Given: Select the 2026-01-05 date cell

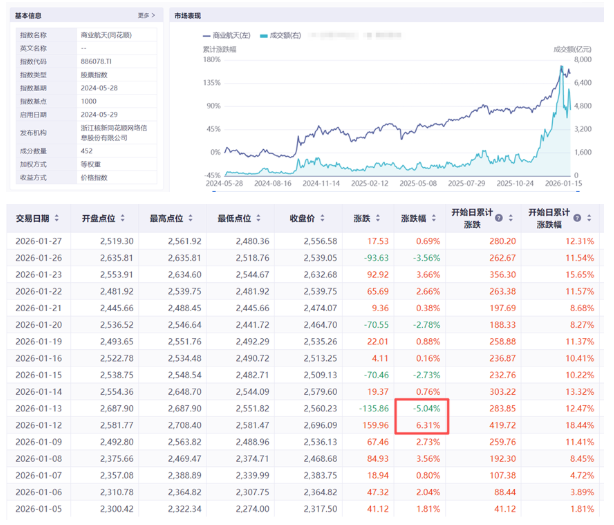Looking at the screenshot, I should [x=39, y=509].
